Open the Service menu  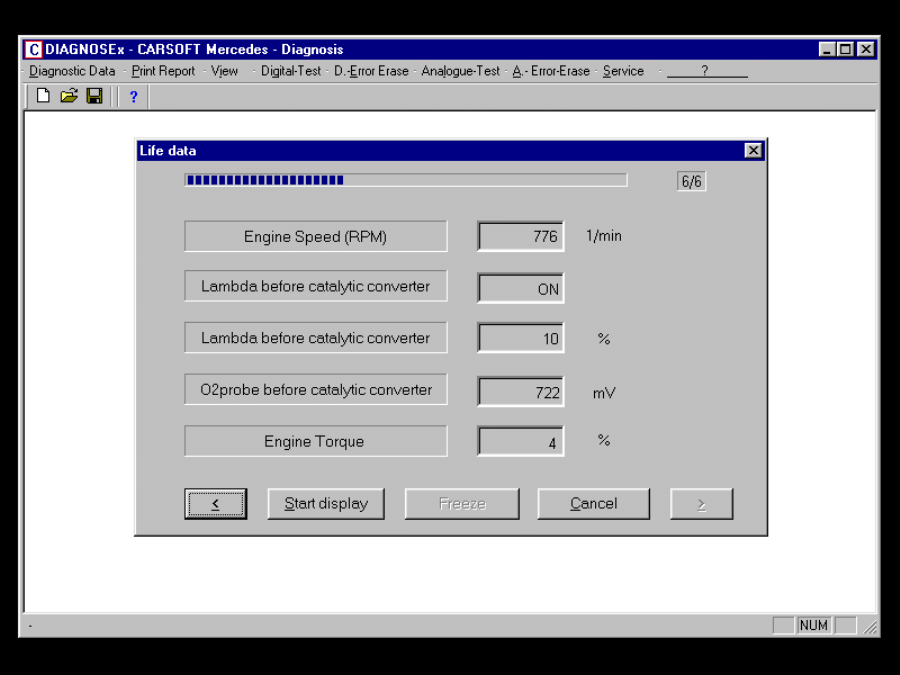tap(623, 71)
